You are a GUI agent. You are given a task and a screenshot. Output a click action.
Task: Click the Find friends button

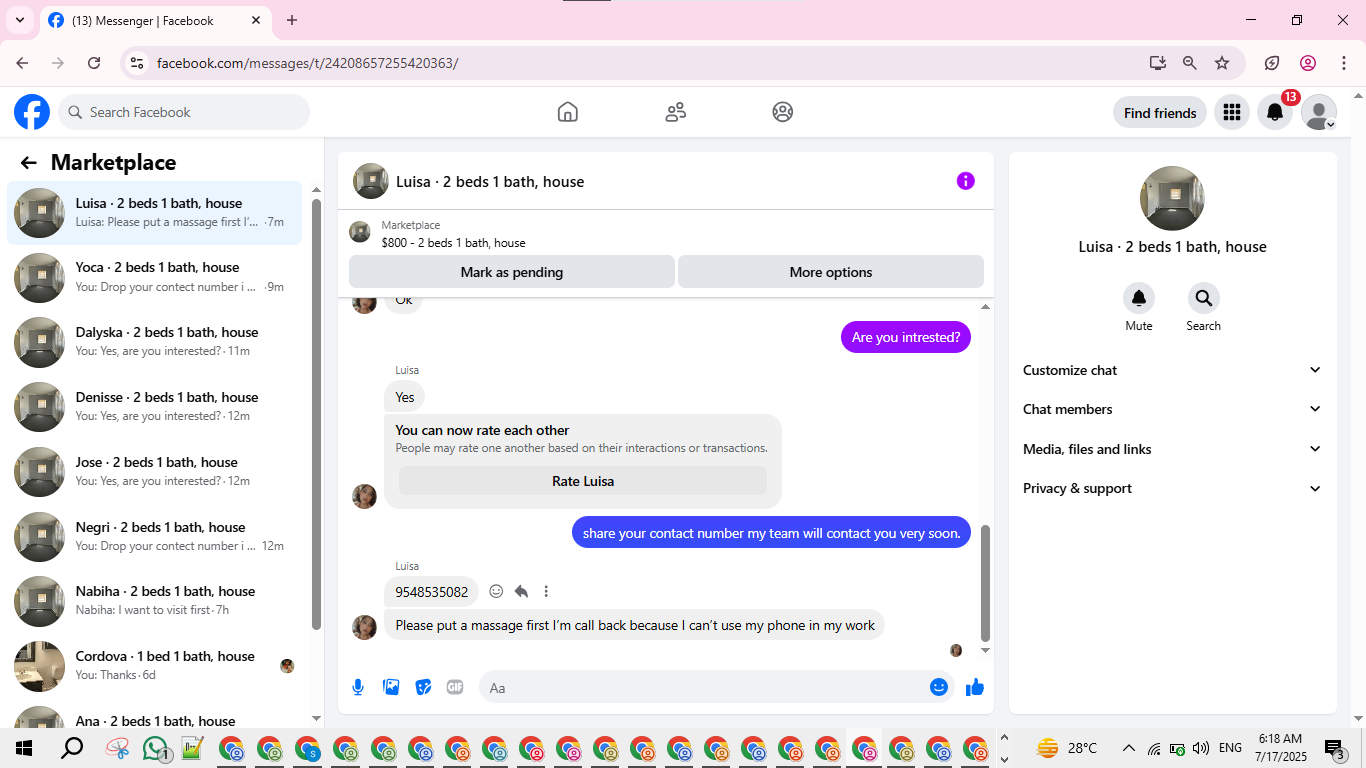[1160, 113]
